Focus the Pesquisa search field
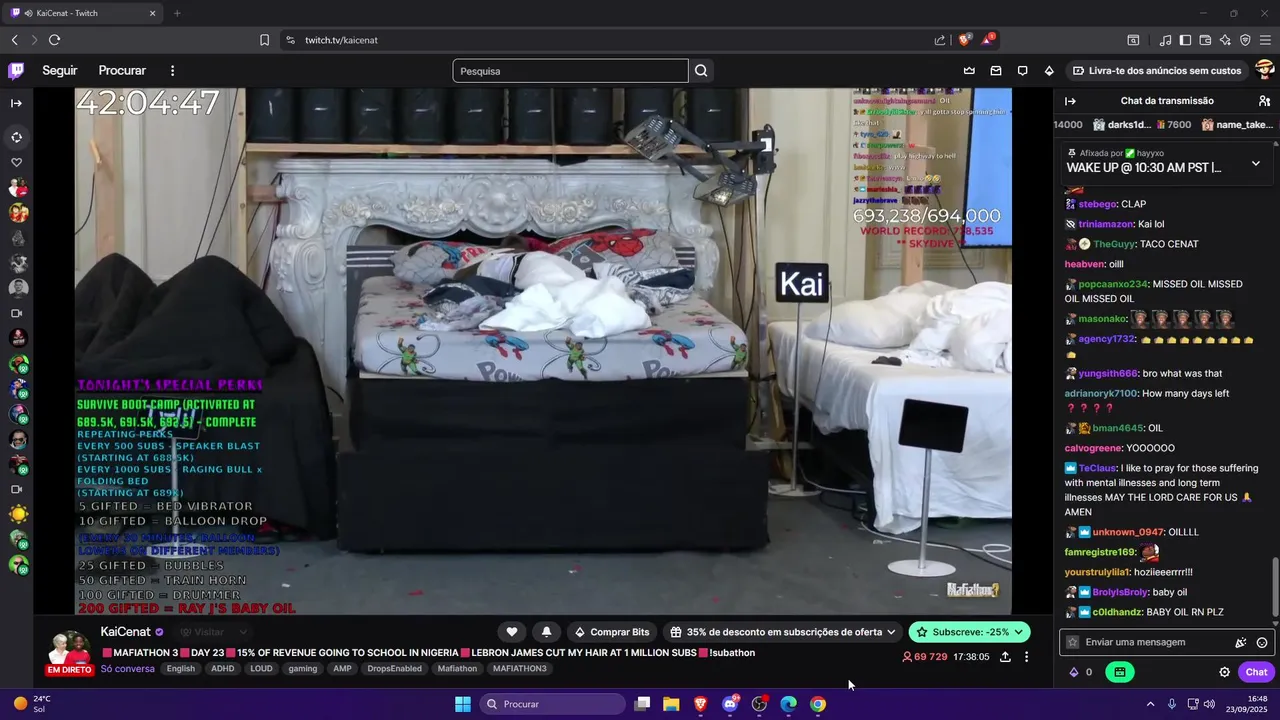1280x720 pixels. (x=570, y=71)
